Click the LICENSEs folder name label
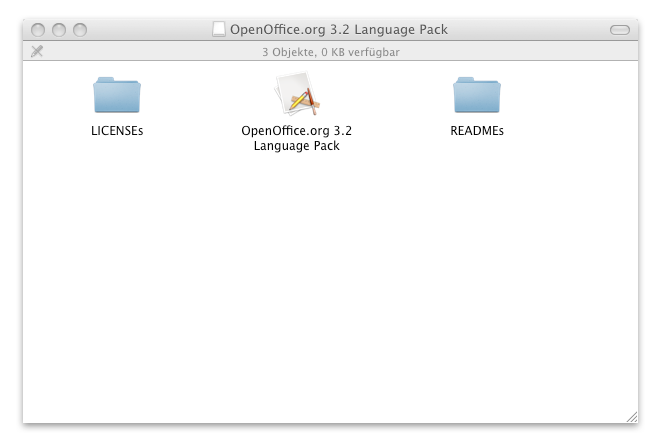Screen dimensions: 662x444 coord(117,131)
